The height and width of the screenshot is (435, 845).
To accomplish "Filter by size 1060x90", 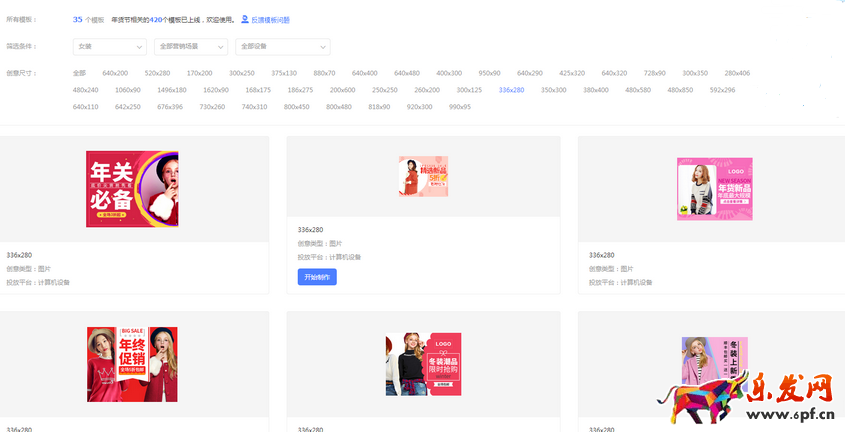I will tap(128, 90).
